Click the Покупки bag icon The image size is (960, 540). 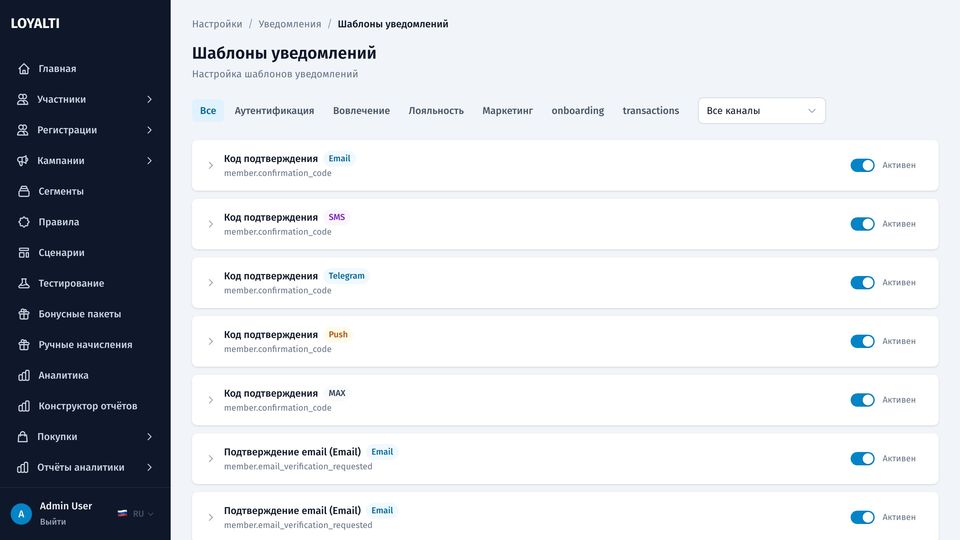pos(23,437)
